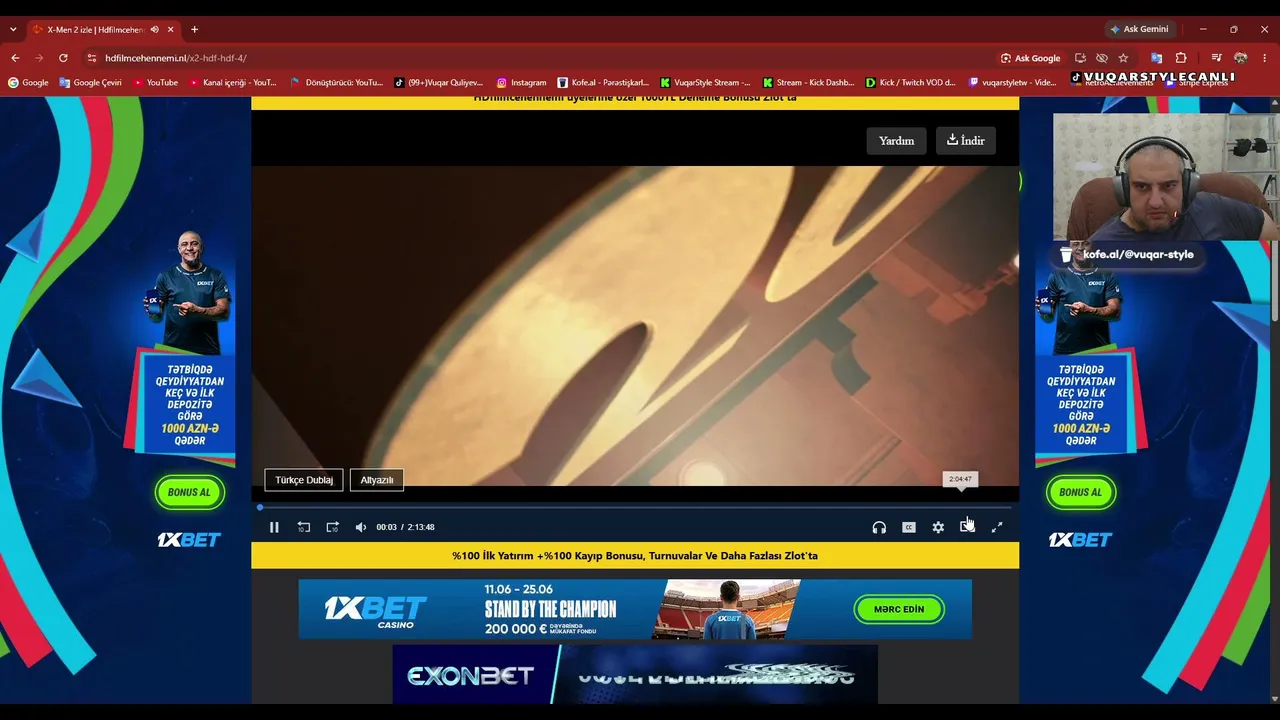Open the Kanal içeriği YouTube bookmark
This screenshot has height=720, width=1280.
(x=233, y=83)
